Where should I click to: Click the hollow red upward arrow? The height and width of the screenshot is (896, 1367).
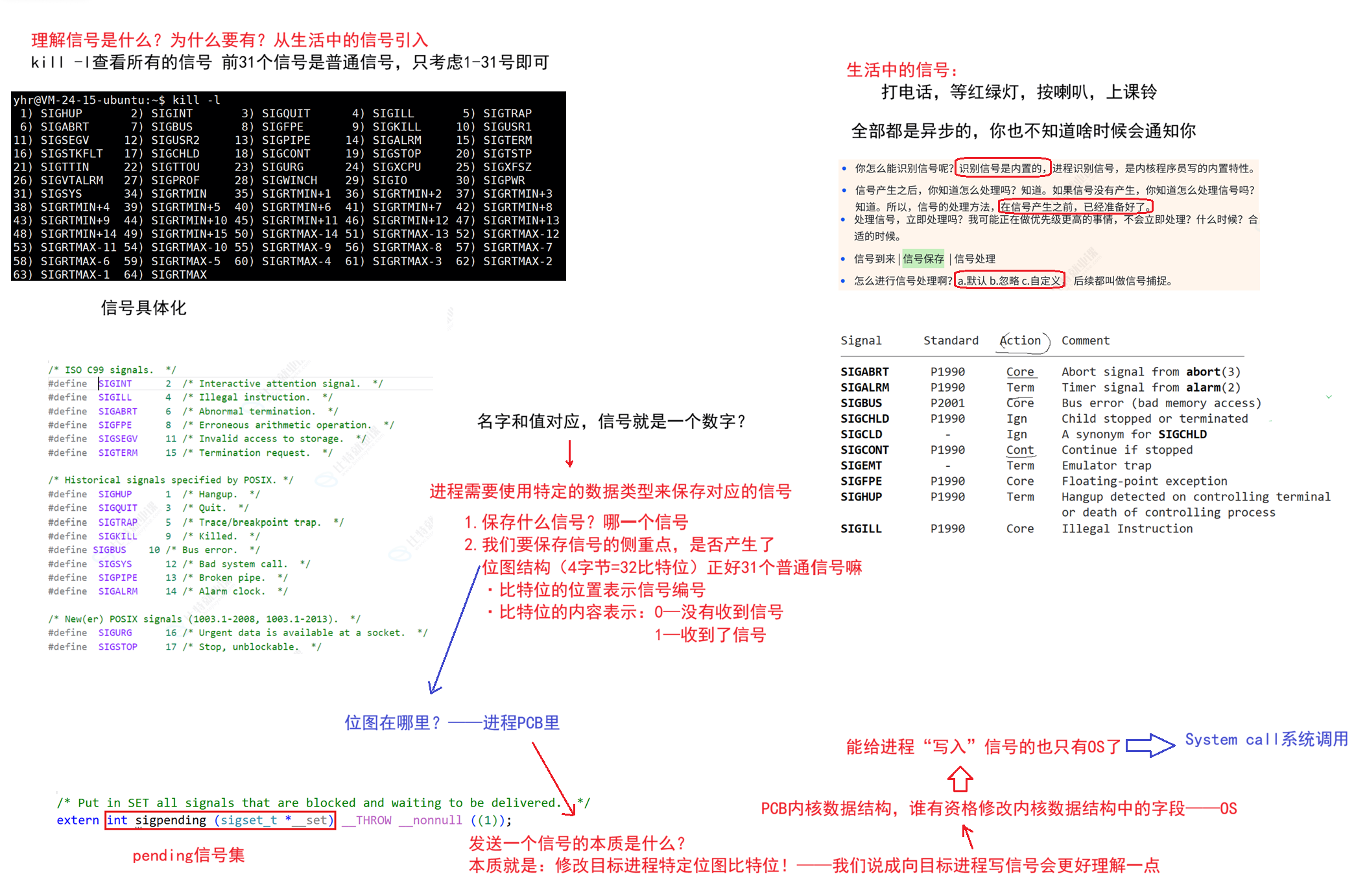[960, 779]
